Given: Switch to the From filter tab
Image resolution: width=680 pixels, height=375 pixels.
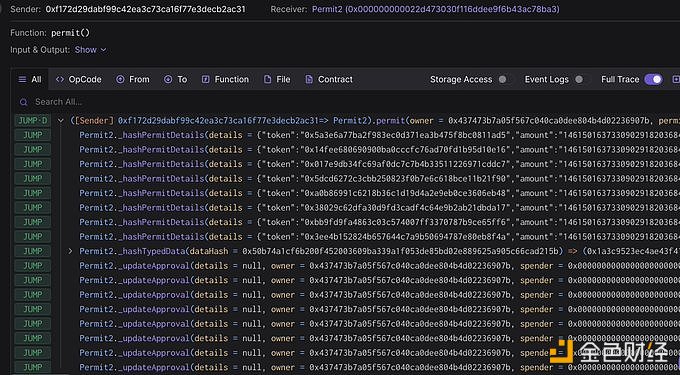Looking at the screenshot, I should 133,79.
